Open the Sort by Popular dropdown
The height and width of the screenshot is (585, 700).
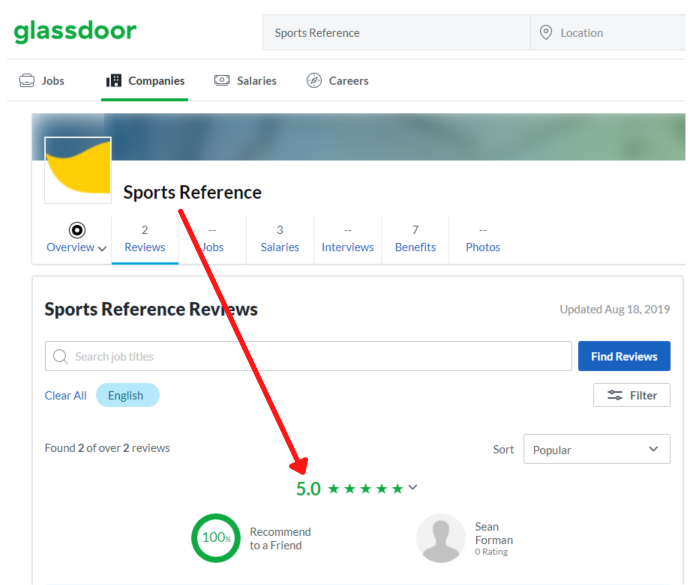(597, 450)
